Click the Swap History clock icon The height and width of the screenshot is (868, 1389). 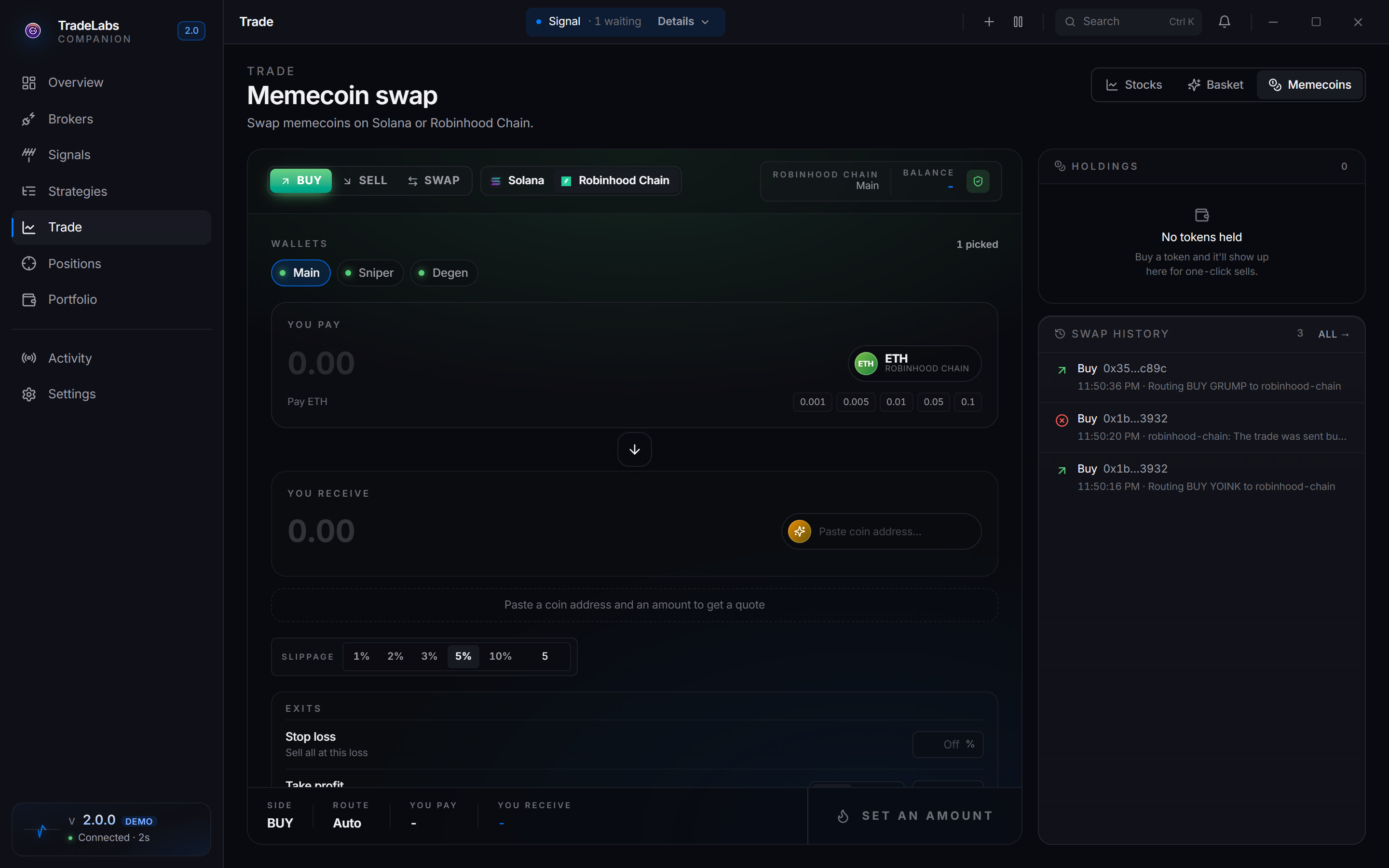pyautogui.click(x=1060, y=334)
